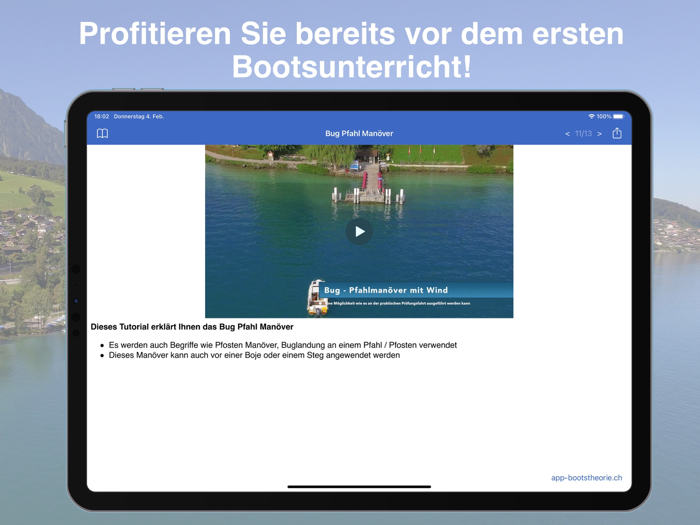This screenshot has height=525, width=700.
Task: Tap the battery indicator icon
Action: click(618, 117)
